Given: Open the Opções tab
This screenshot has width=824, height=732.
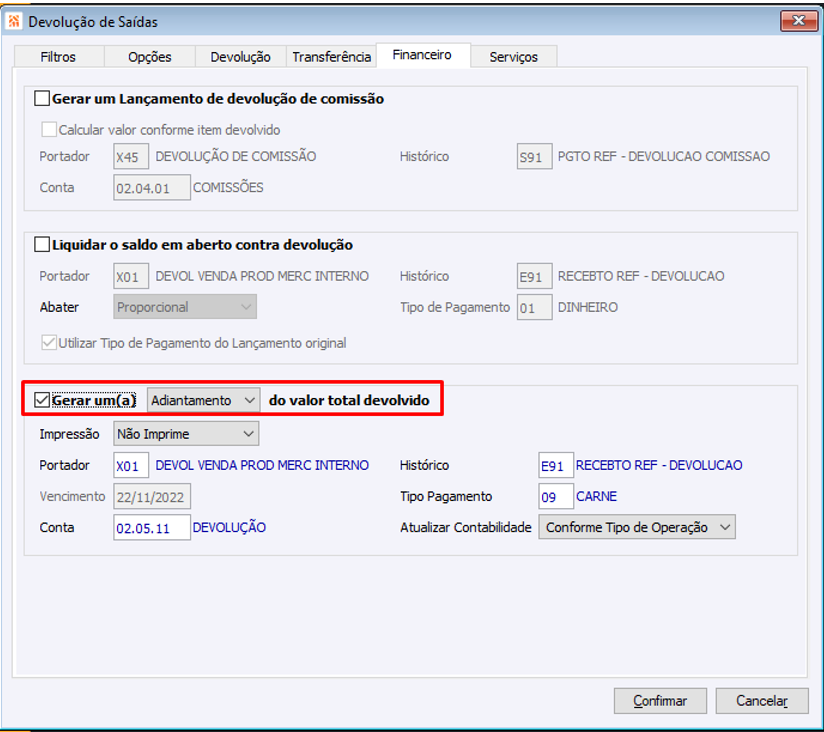Looking at the screenshot, I should (x=150, y=57).
